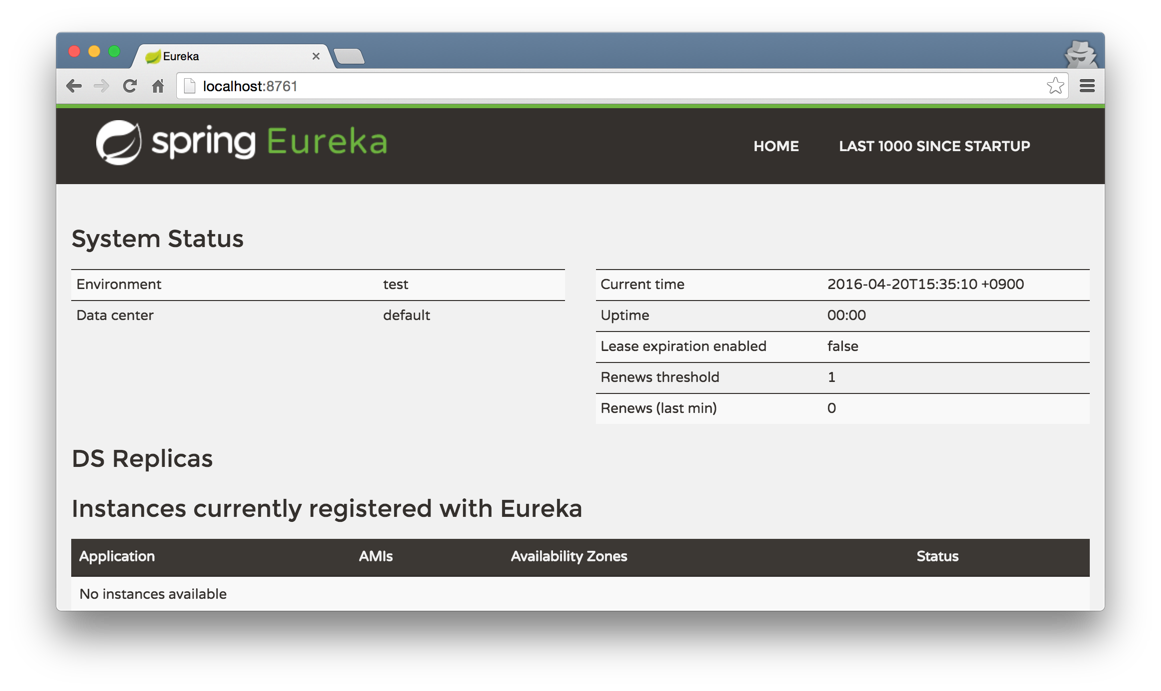
Task: Open a new tab with the blank tab button
Action: click(x=349, y=56)
